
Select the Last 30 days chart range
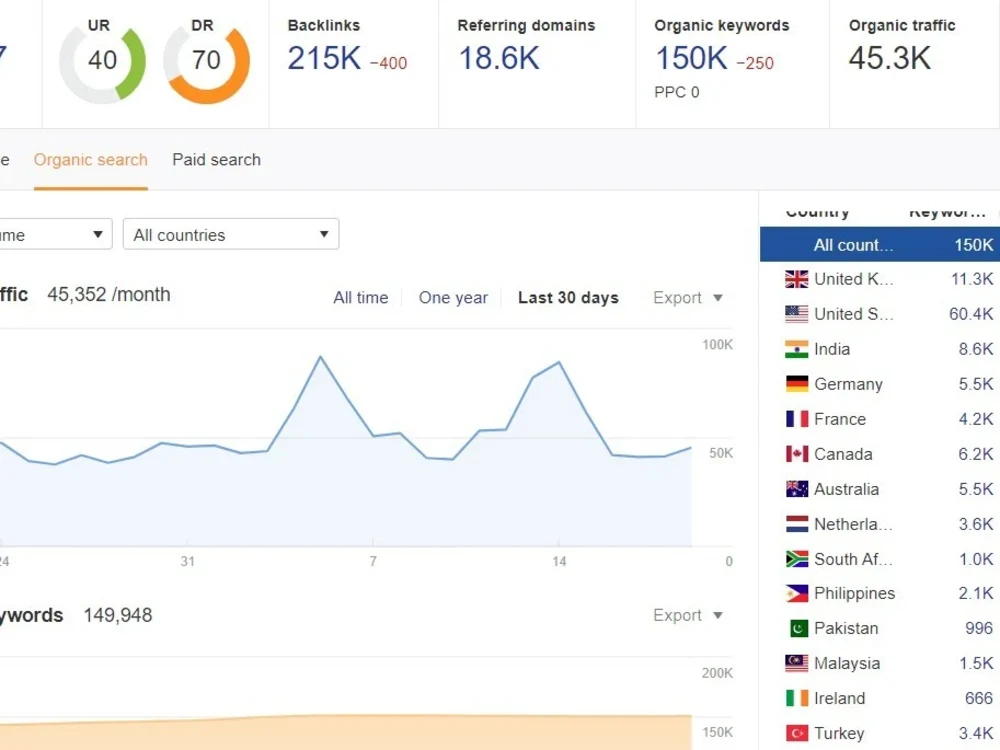[568, 298]
